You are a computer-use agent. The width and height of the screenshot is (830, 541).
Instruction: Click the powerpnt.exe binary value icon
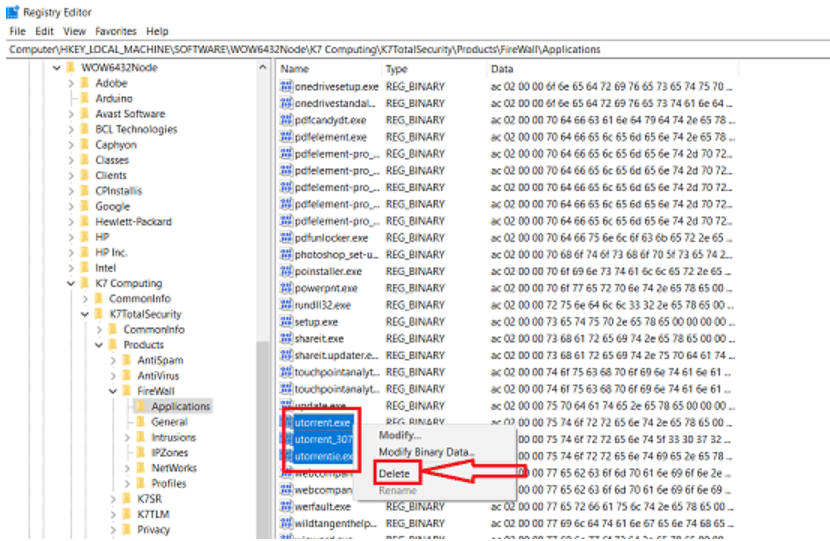click(286, 288)
